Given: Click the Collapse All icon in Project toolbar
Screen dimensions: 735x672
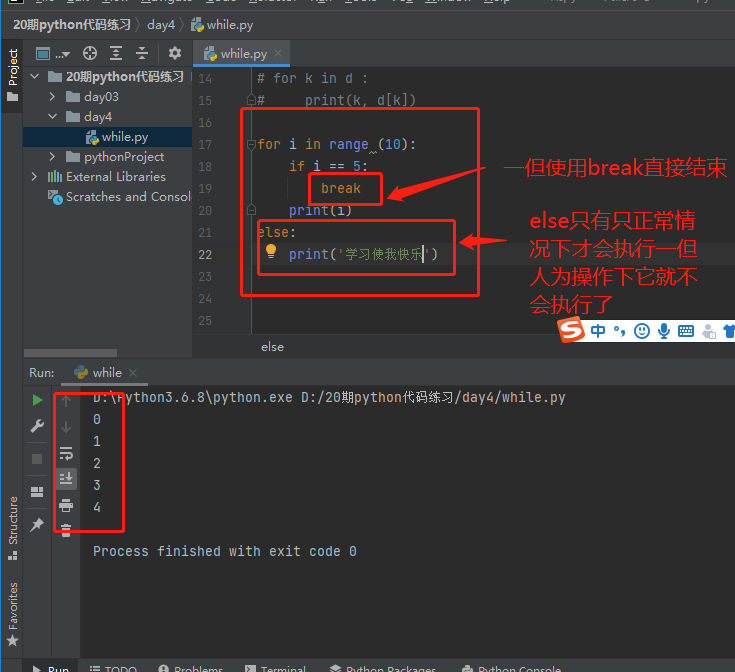Looking at the screenshot, I should [x=142, y=53].
